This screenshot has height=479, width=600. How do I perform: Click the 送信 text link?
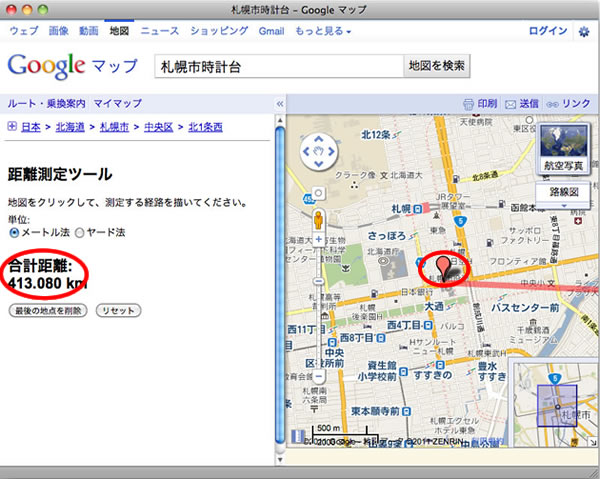[529, 104]
